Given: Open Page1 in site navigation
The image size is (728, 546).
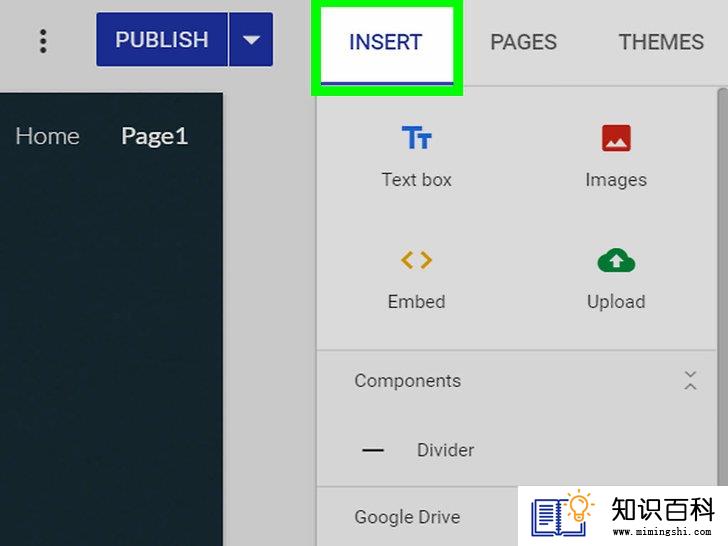Looking at the screenshot, I should tap(155, 136).
